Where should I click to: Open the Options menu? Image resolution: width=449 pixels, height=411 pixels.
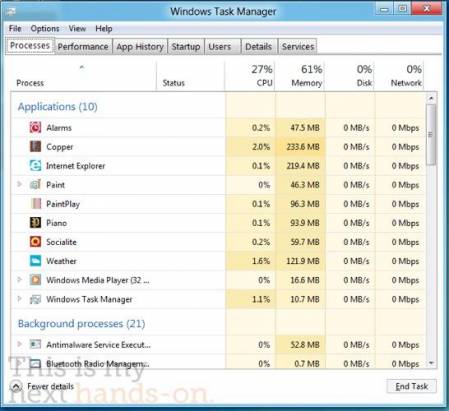point(45,29)
